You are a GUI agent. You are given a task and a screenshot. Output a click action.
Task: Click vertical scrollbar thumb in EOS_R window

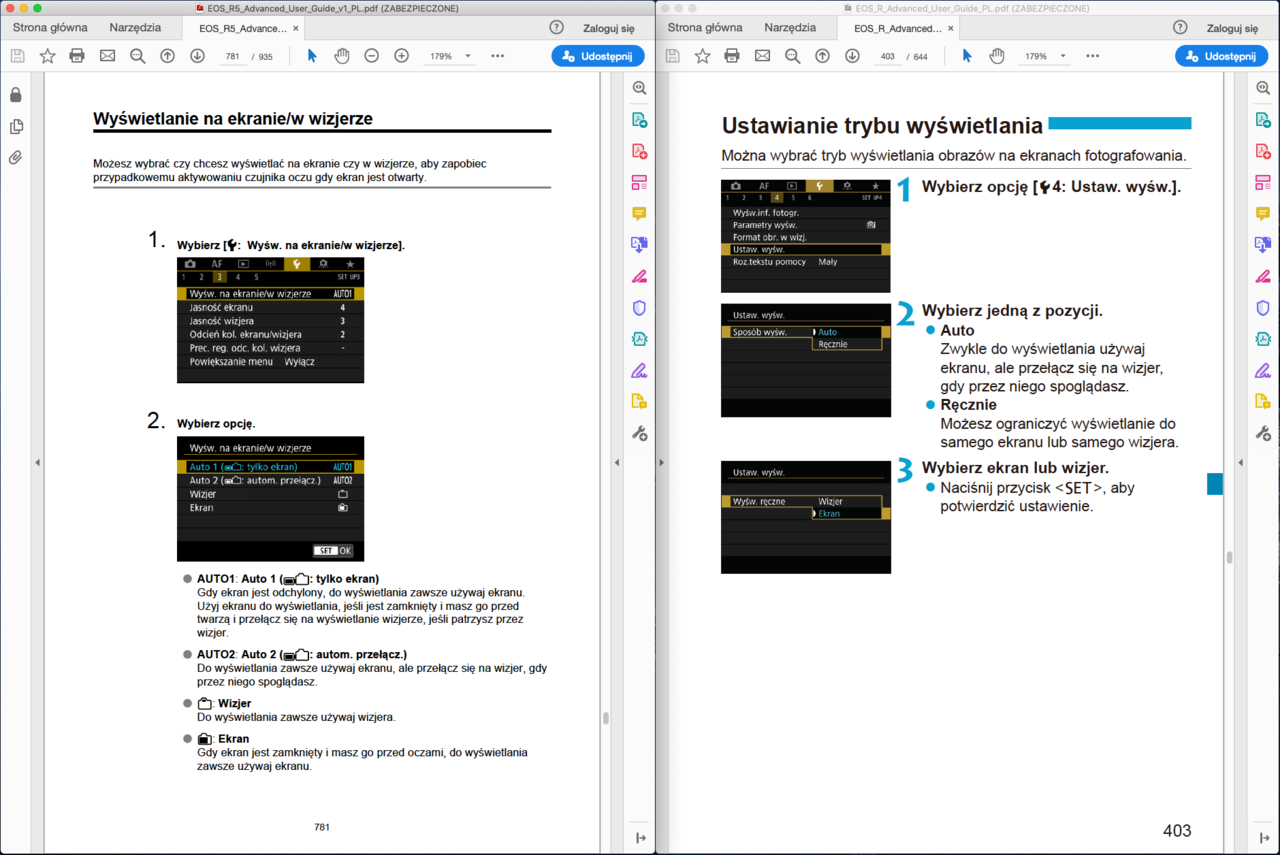1229,557
